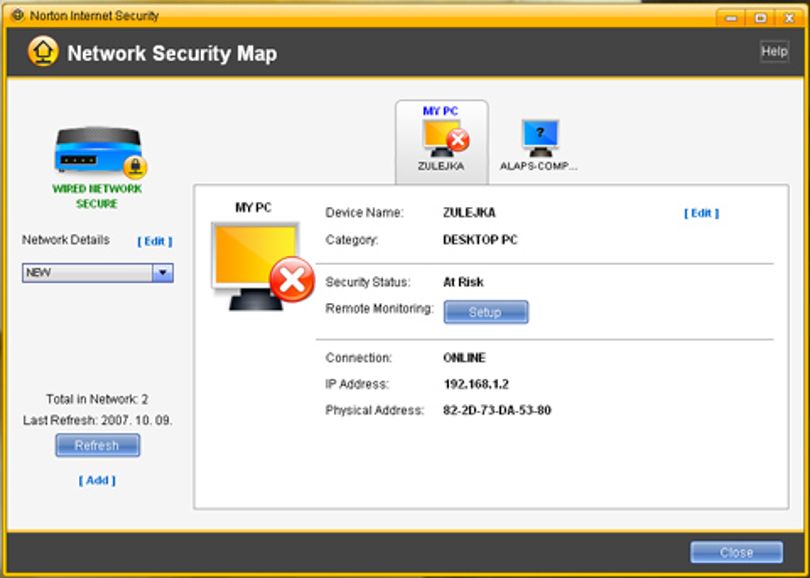
Task: Minimize the Norton Internet Security window
Action: (731, 18)
